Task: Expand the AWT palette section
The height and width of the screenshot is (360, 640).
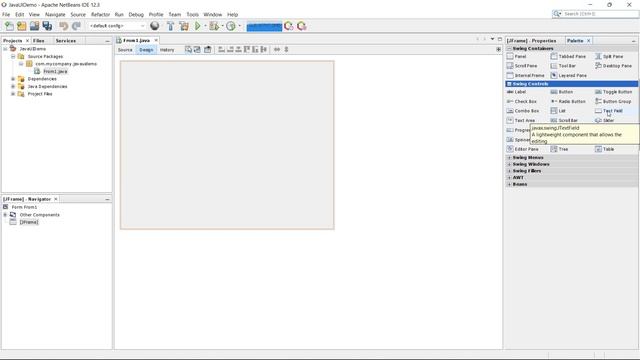Action: pyautogui.click(x=509, y=178)
